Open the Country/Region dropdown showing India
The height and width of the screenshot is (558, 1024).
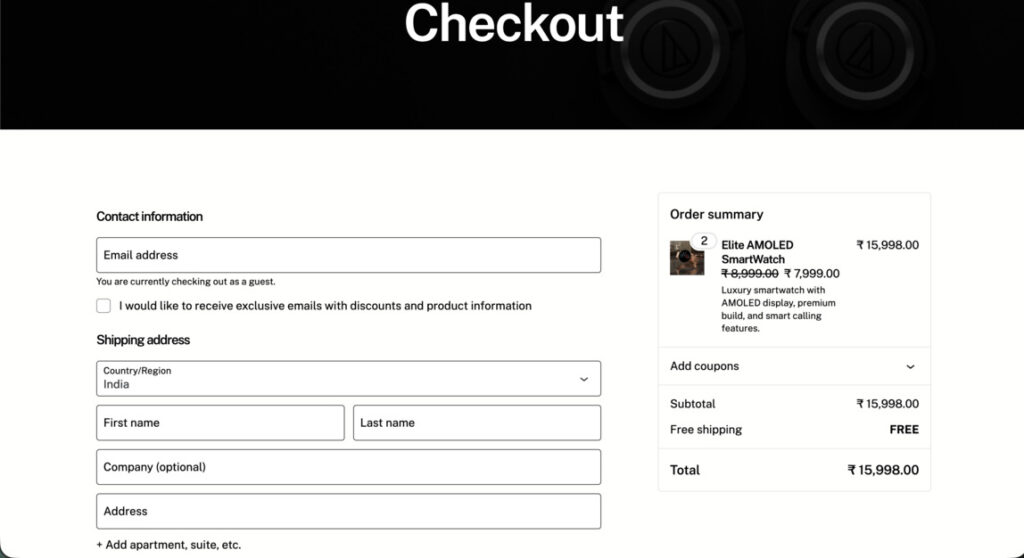(348, 378)
